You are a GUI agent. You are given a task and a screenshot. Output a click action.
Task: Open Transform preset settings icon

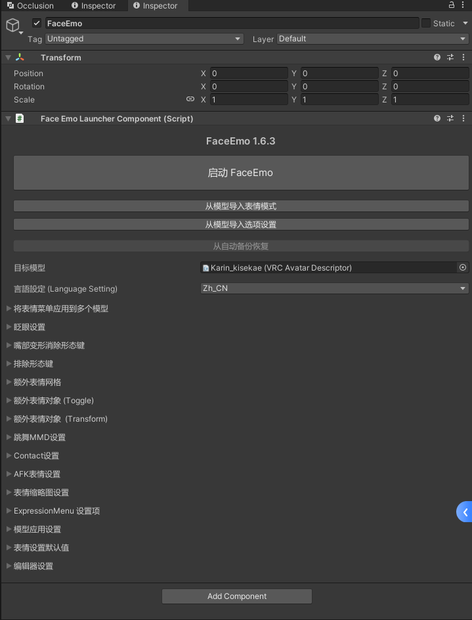point(450,57)
